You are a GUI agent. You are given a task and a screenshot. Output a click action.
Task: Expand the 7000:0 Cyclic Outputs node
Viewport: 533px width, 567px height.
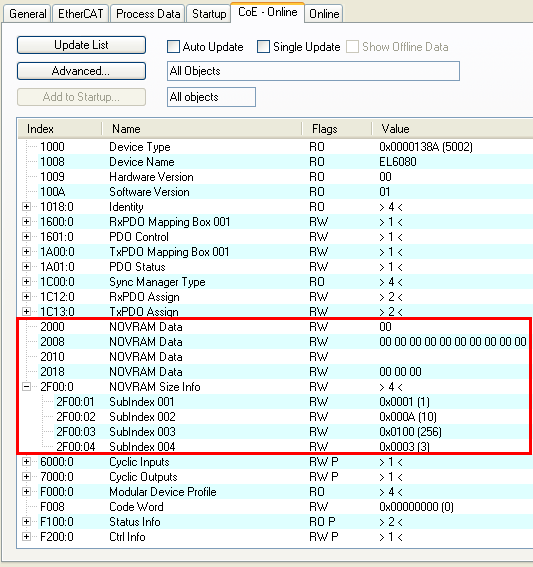(x=26, y=477)
